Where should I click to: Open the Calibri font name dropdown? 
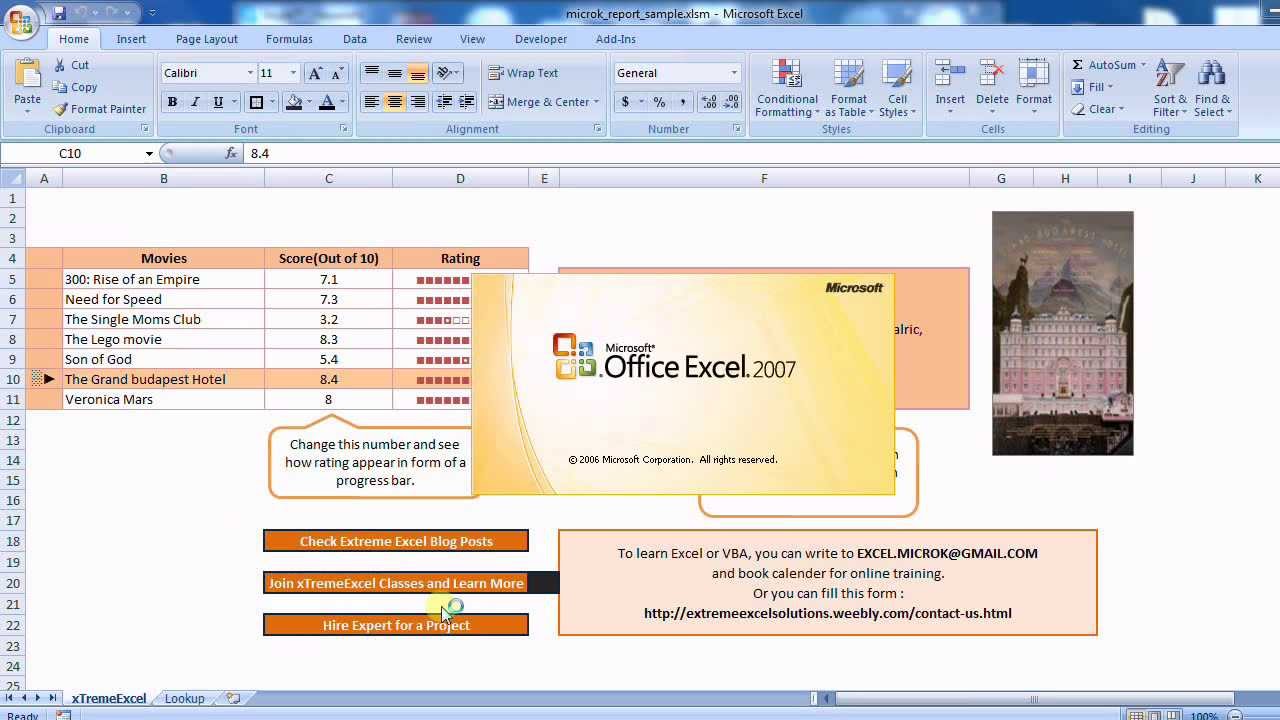(x=250, y=73)
